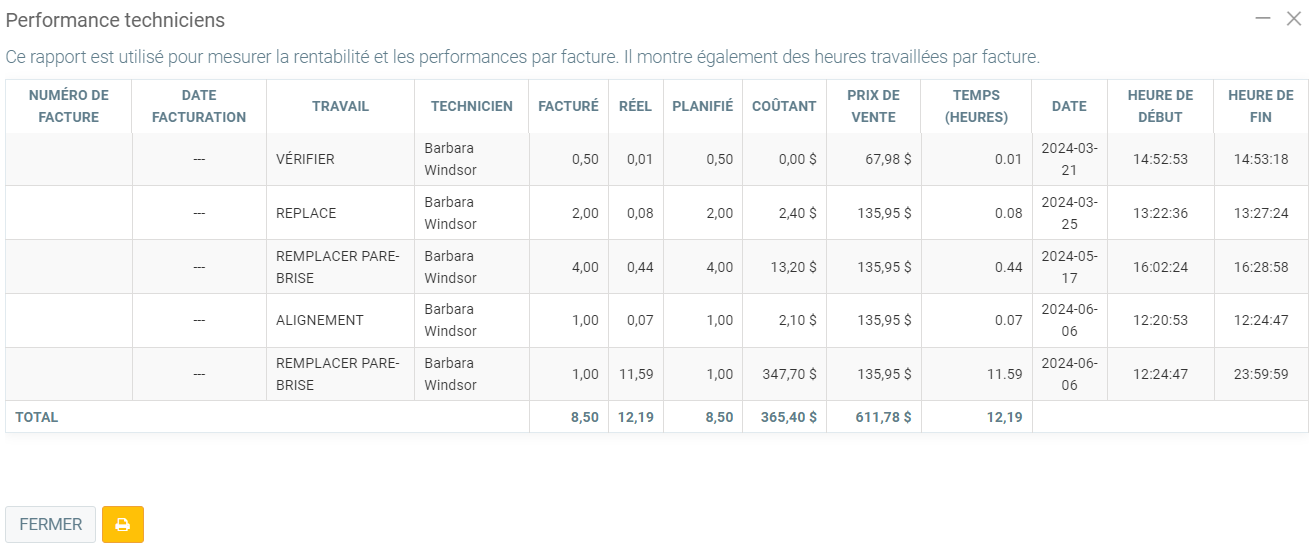This screenshot has width=1314, height=546.
Task: Minimize the Performance techniciens panel
Action: point(1263,19)
